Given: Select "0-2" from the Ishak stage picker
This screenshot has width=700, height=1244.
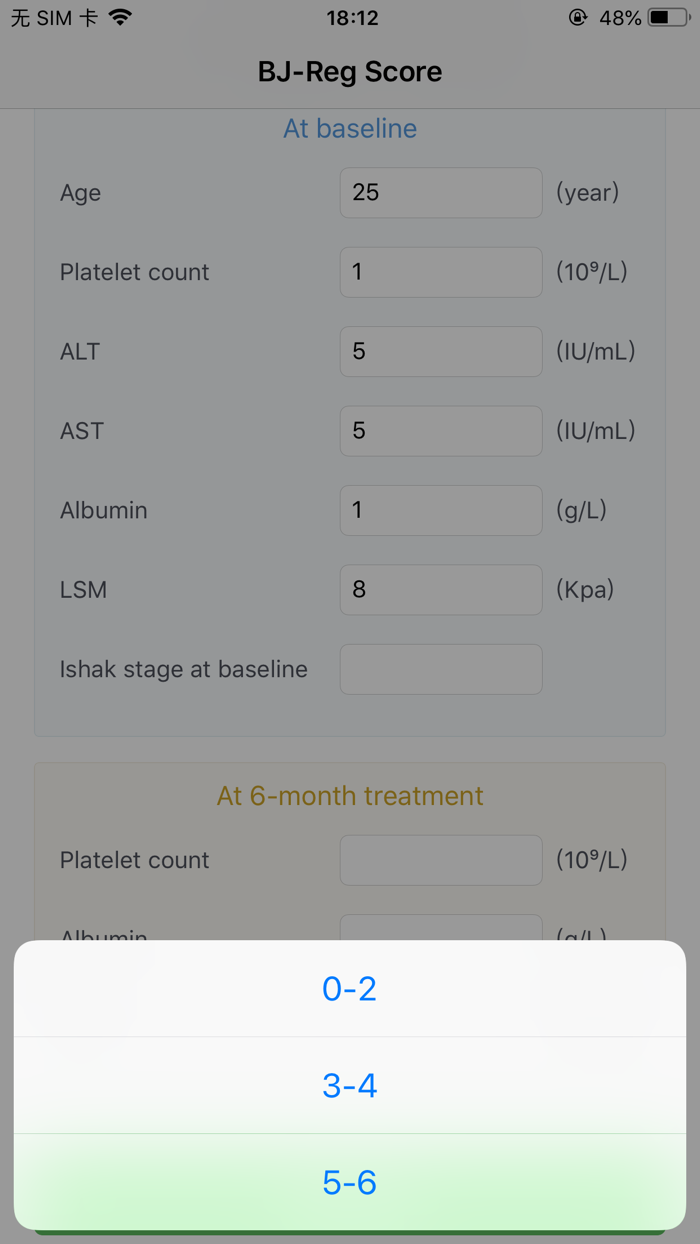Looking at the screenshot, I should 350,988.
